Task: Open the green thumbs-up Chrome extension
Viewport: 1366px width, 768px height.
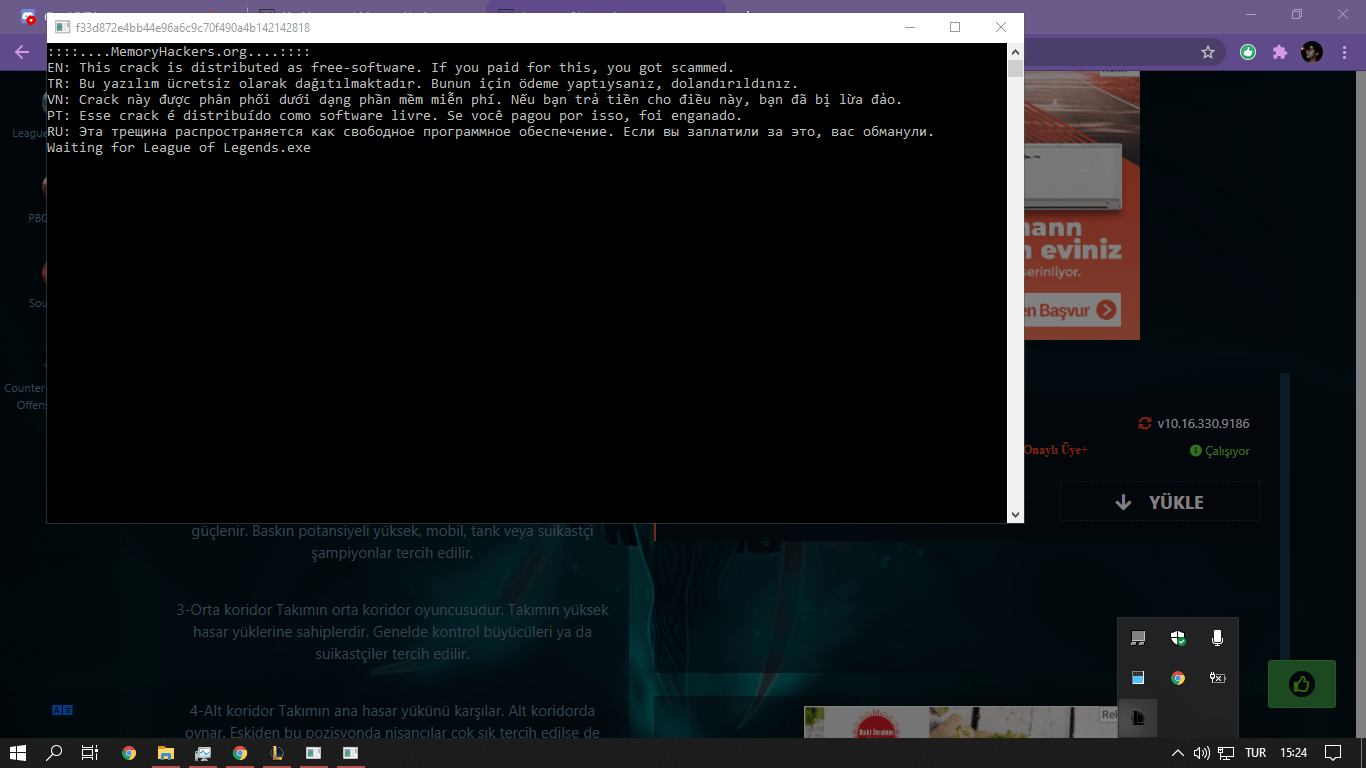Action: coord(1248,52)
